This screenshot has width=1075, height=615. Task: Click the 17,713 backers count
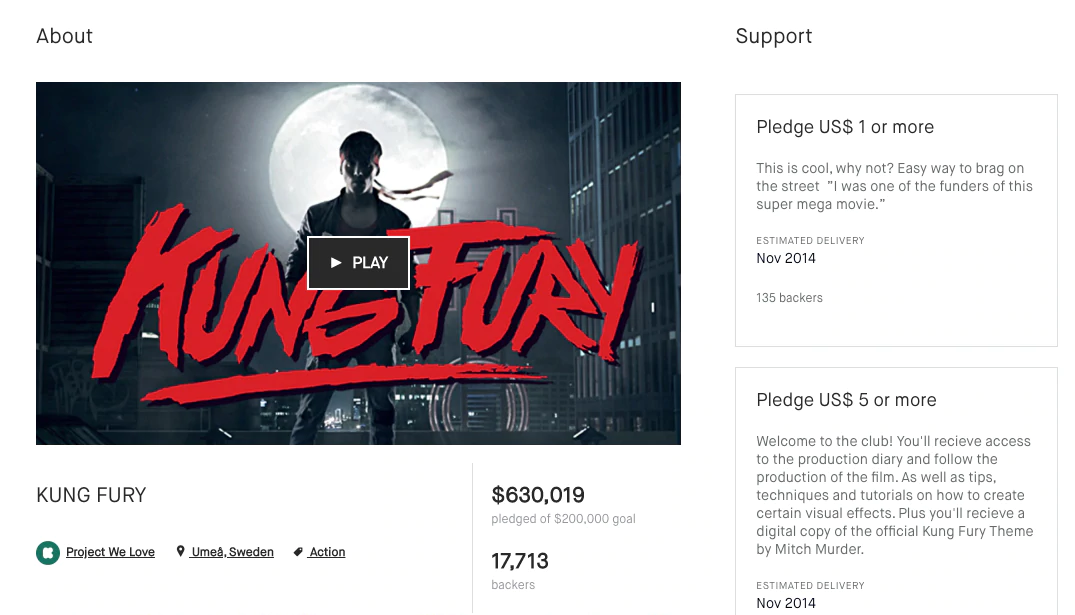pyautogui.click(x=520, y=561)
